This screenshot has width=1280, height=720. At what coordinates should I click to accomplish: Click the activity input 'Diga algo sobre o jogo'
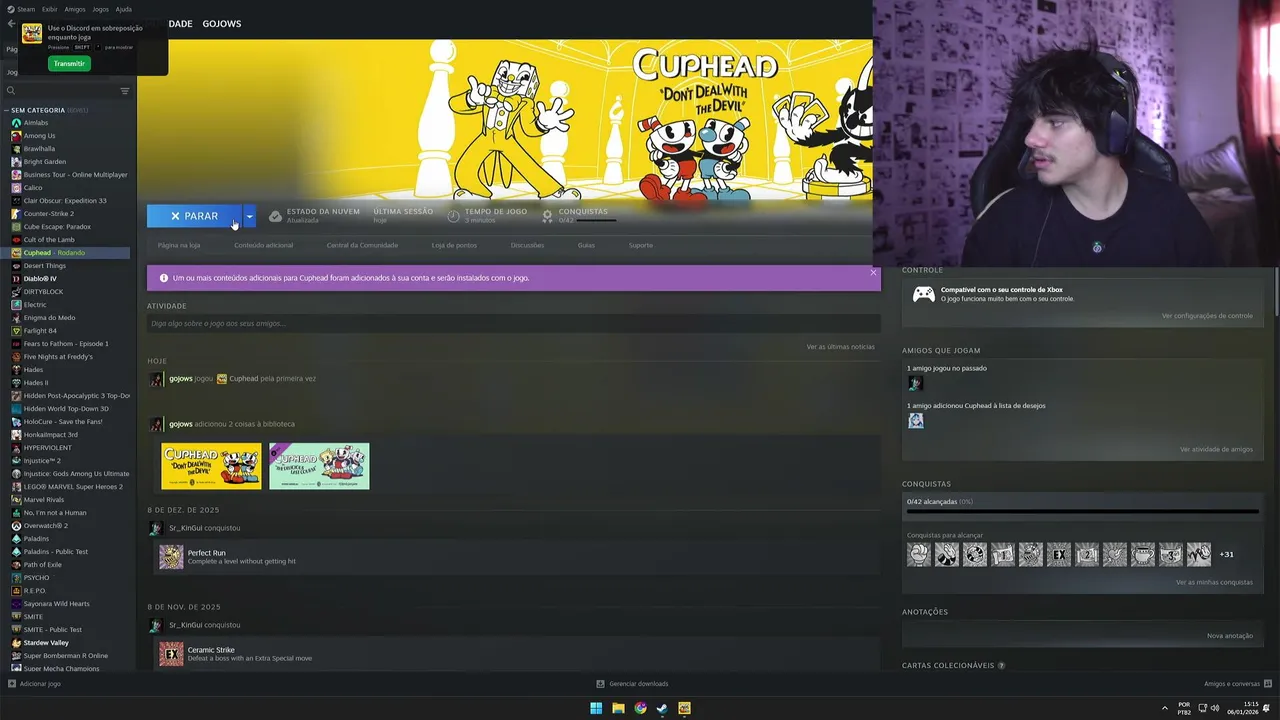514,324
